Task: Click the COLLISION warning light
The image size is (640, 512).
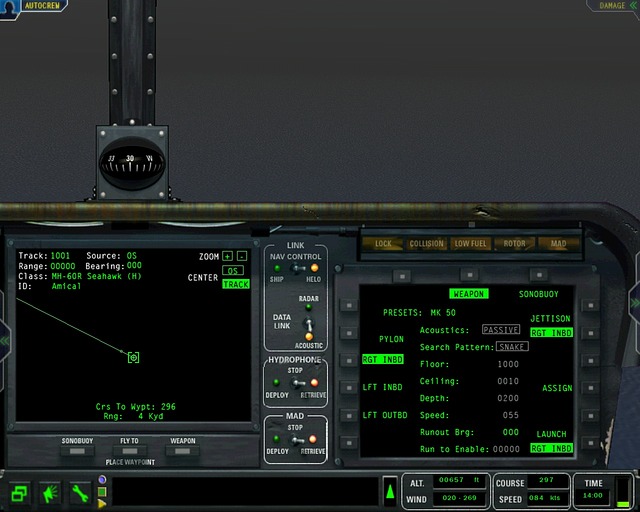Action: 426,244
